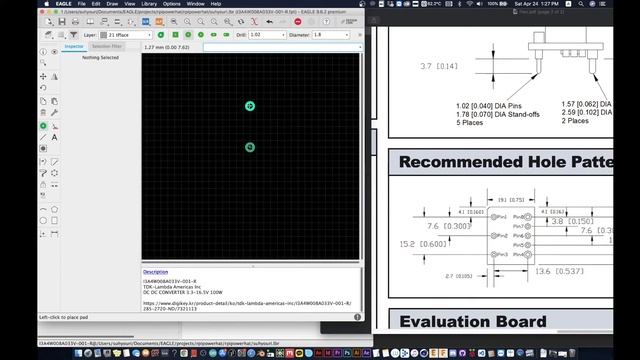Click the Zoom to fit icon

pyautogui.click(x=174, y=22)
